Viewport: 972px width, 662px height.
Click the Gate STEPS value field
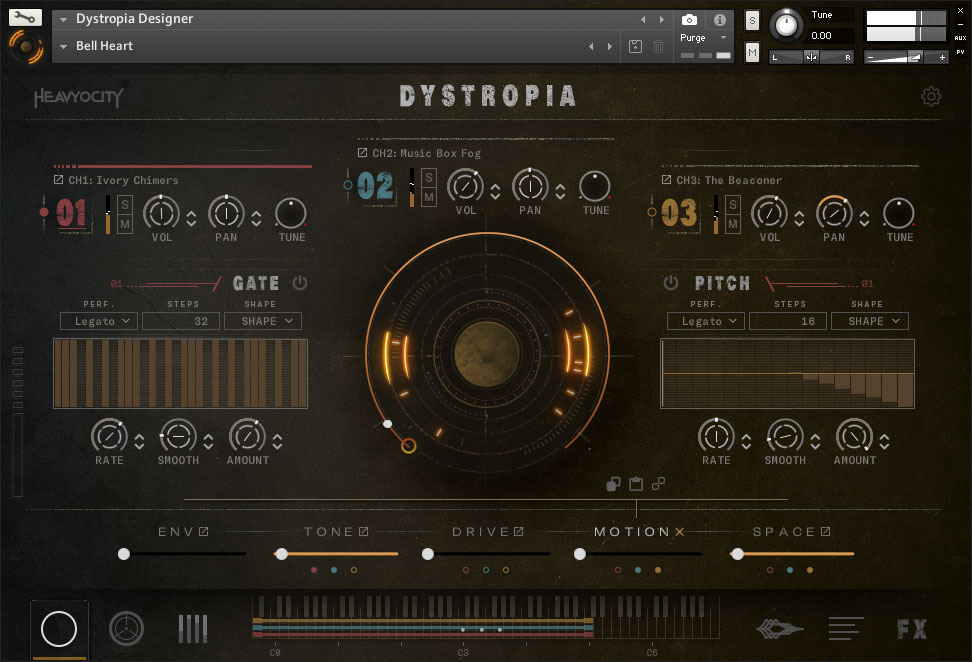pos(180,321)
